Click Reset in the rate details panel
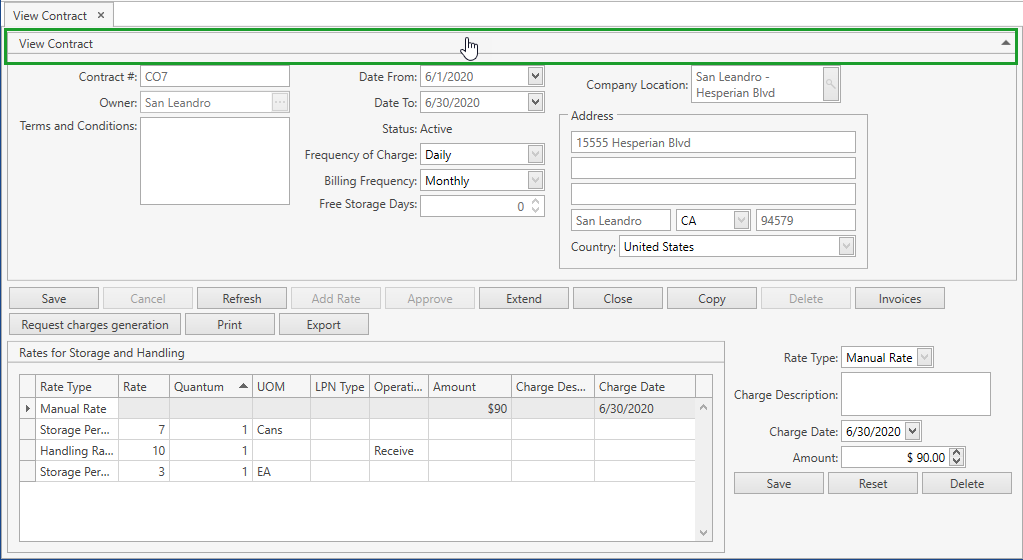The image size is (1023, 560). coord(872,483)
